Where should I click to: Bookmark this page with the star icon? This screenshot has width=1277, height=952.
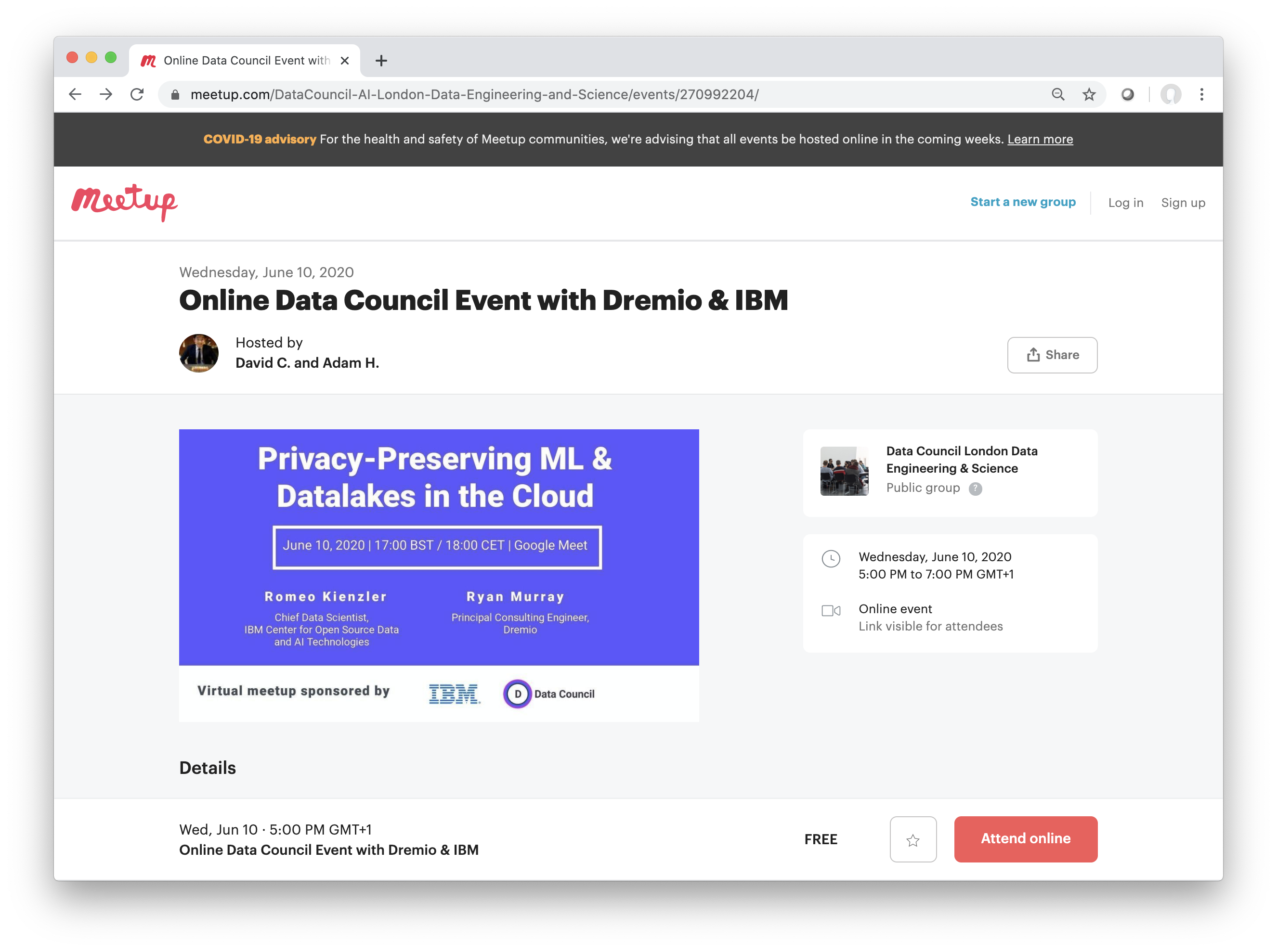point(1088,94)
